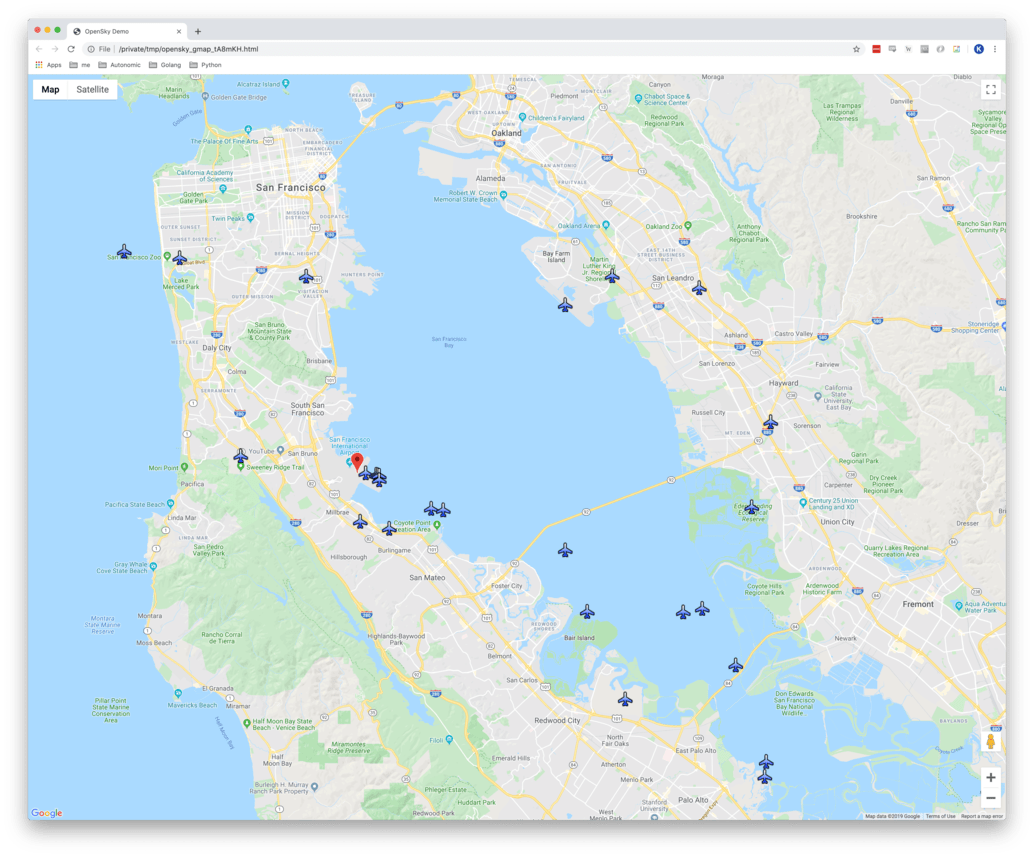1034x857 pixels.
Task: Click the Oakland Zoo marker
Action: (x=688, y=225)
